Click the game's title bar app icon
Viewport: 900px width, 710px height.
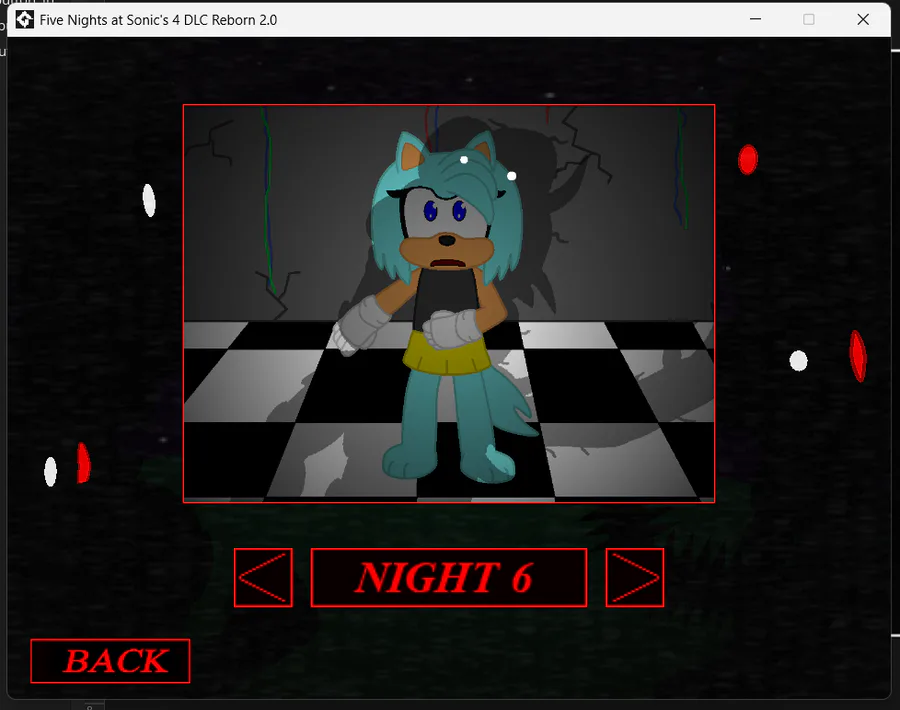click(24, 20)
